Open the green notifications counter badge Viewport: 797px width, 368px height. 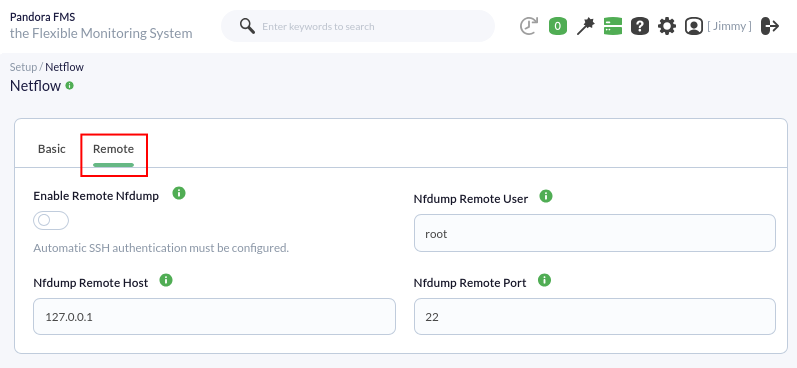558,26
